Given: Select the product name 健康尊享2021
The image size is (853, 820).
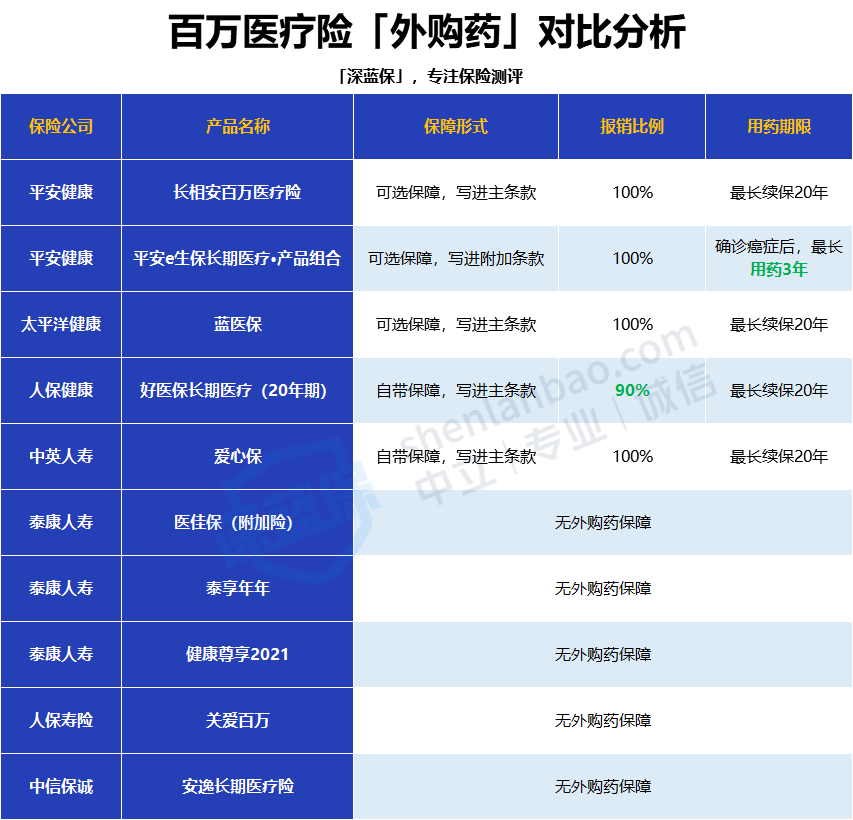Looking at the screenshot, I should [x=238, y=654].
